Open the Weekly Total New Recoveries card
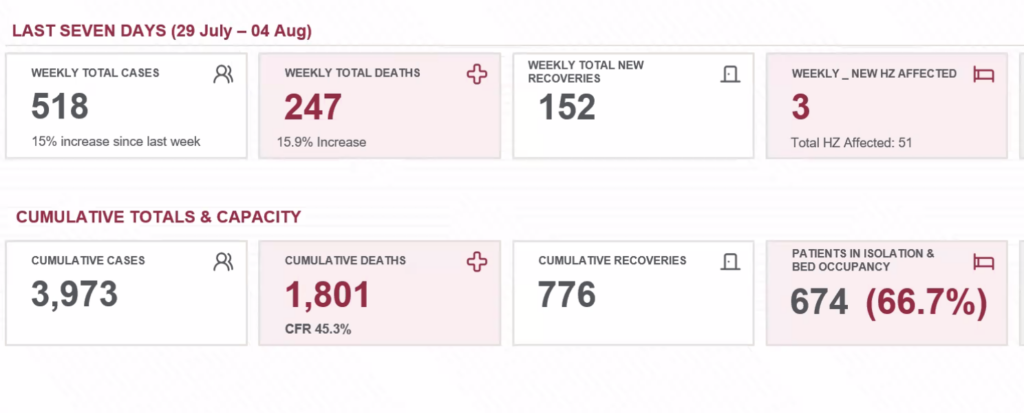Image resolution: width=1024 pixels, height=413 pixels. [x=633, y=106]
